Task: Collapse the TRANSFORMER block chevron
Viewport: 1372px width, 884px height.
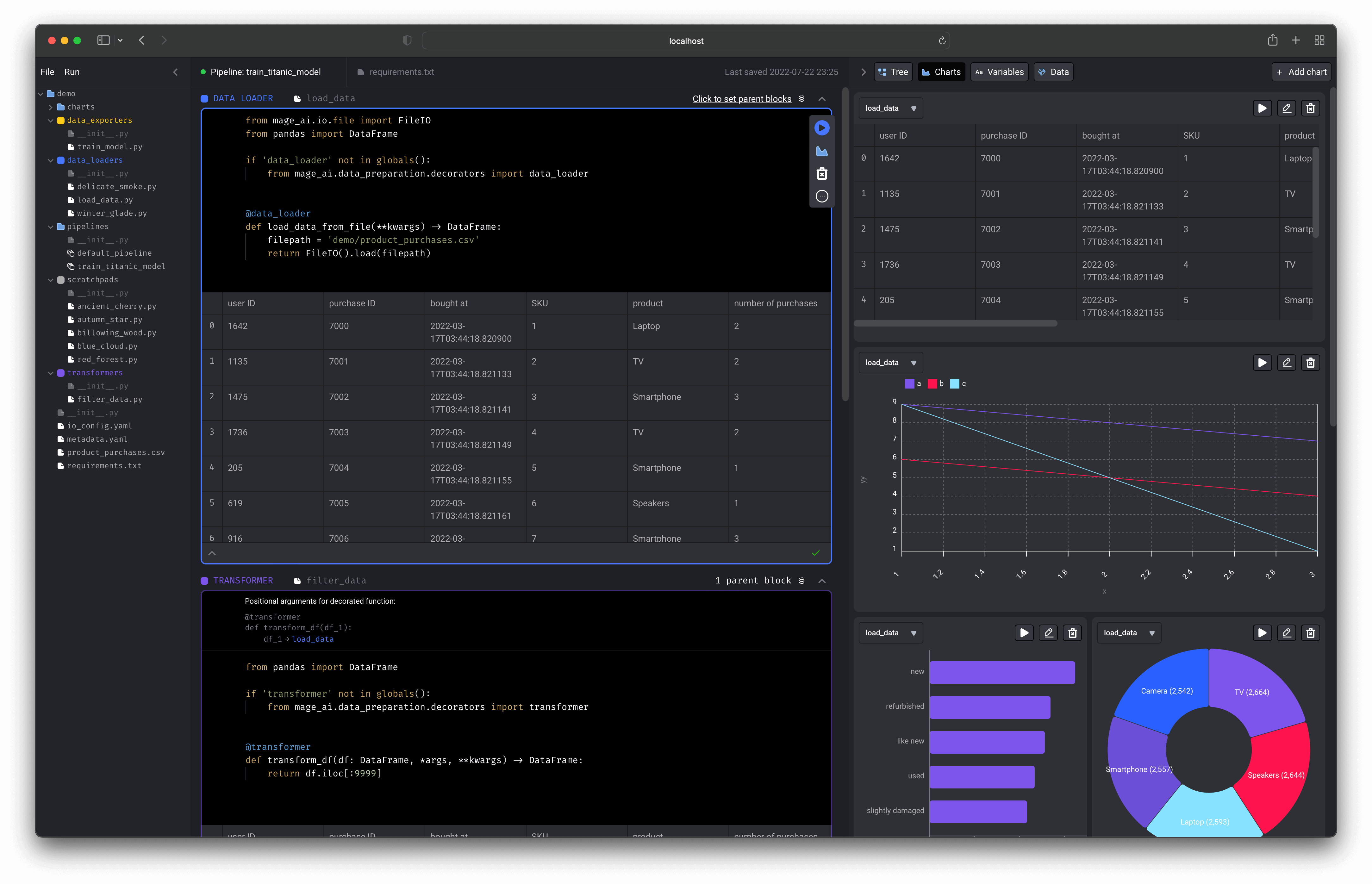Action: [821, 581]
